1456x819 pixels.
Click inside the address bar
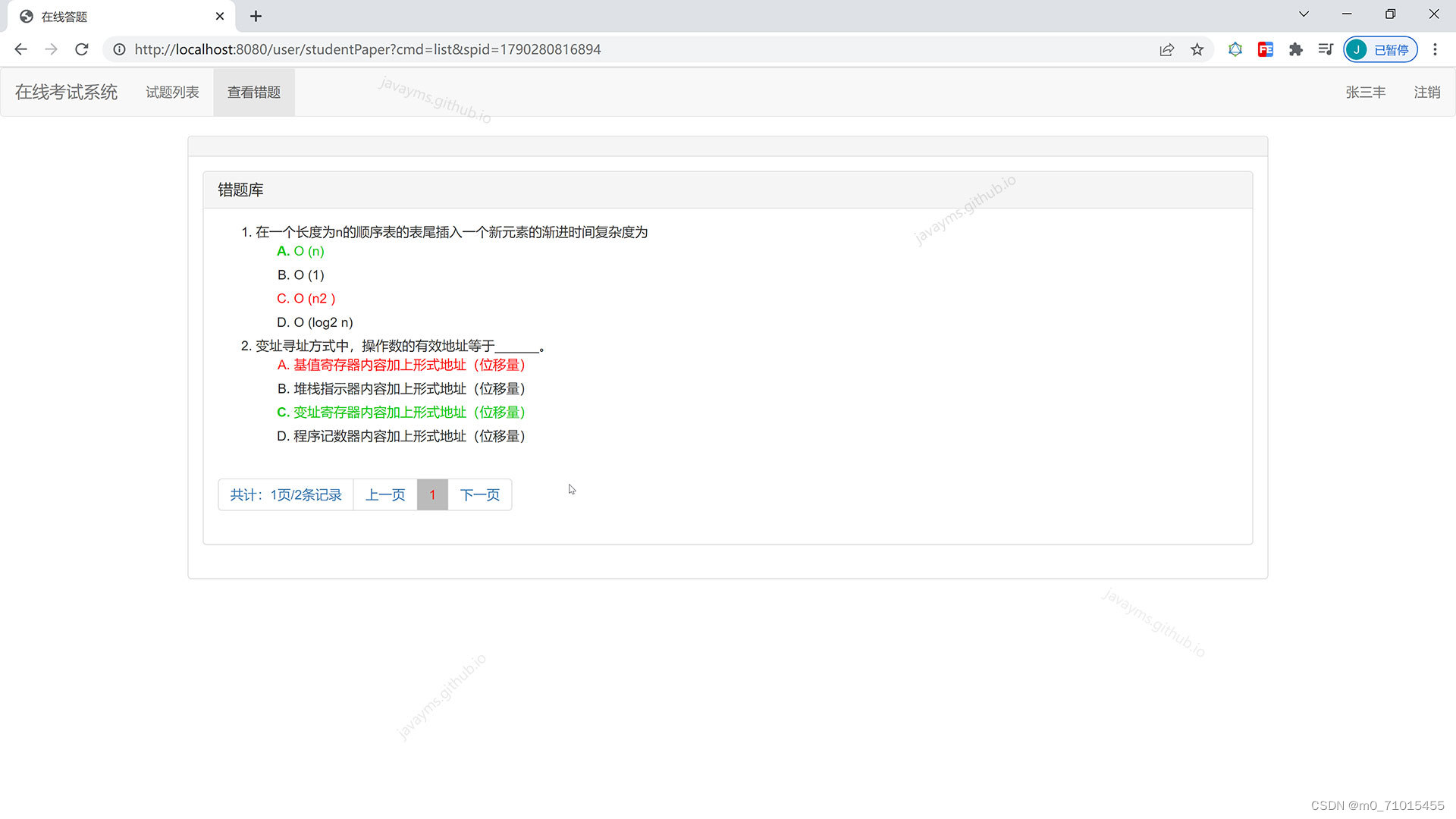click(x=455, y=49)
